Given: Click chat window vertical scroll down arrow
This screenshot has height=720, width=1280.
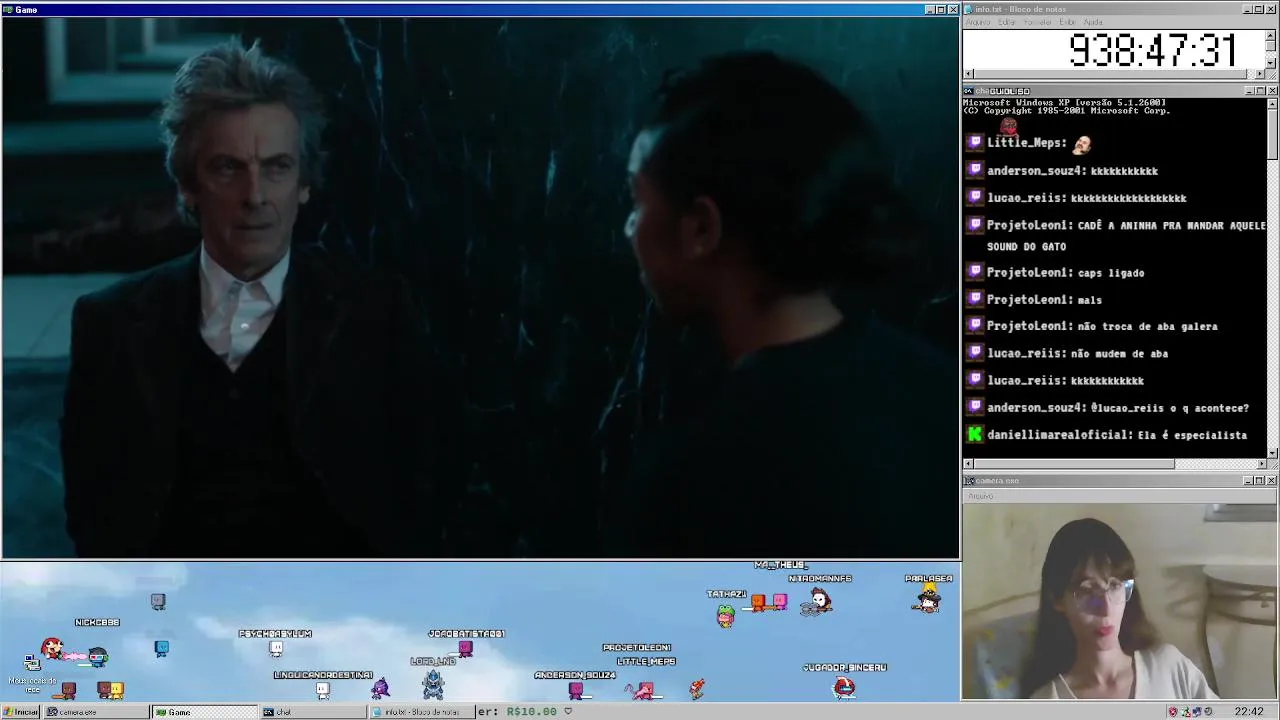Looking at the screenshot, I should tap(1271, 452).
